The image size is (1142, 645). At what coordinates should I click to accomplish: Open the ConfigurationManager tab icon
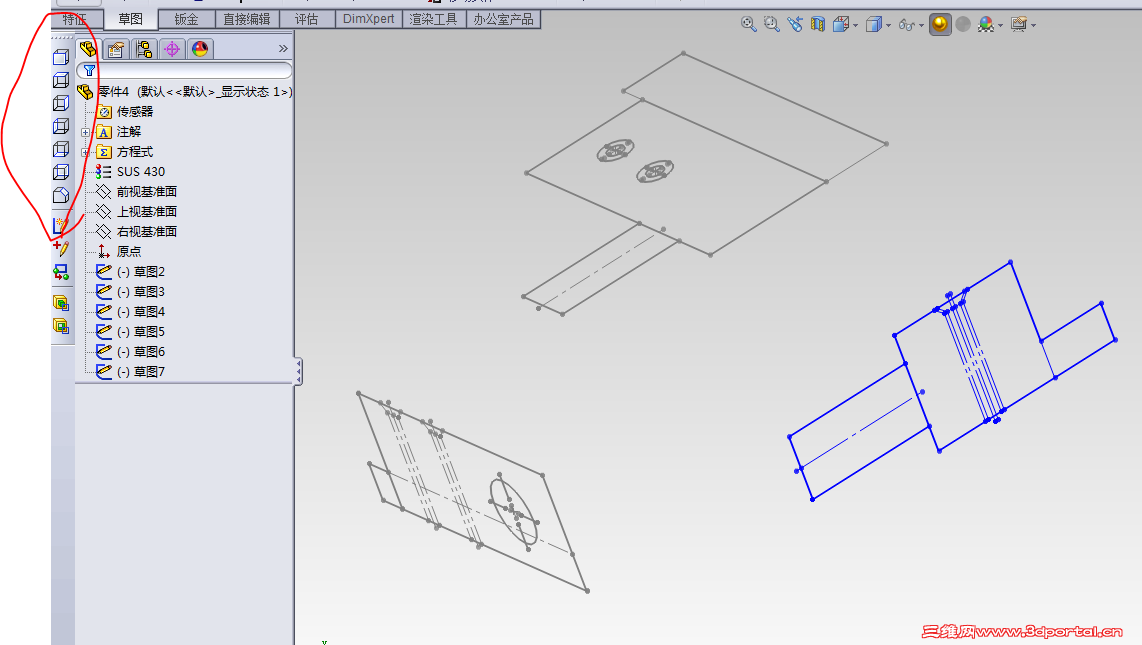coord(144,49)
